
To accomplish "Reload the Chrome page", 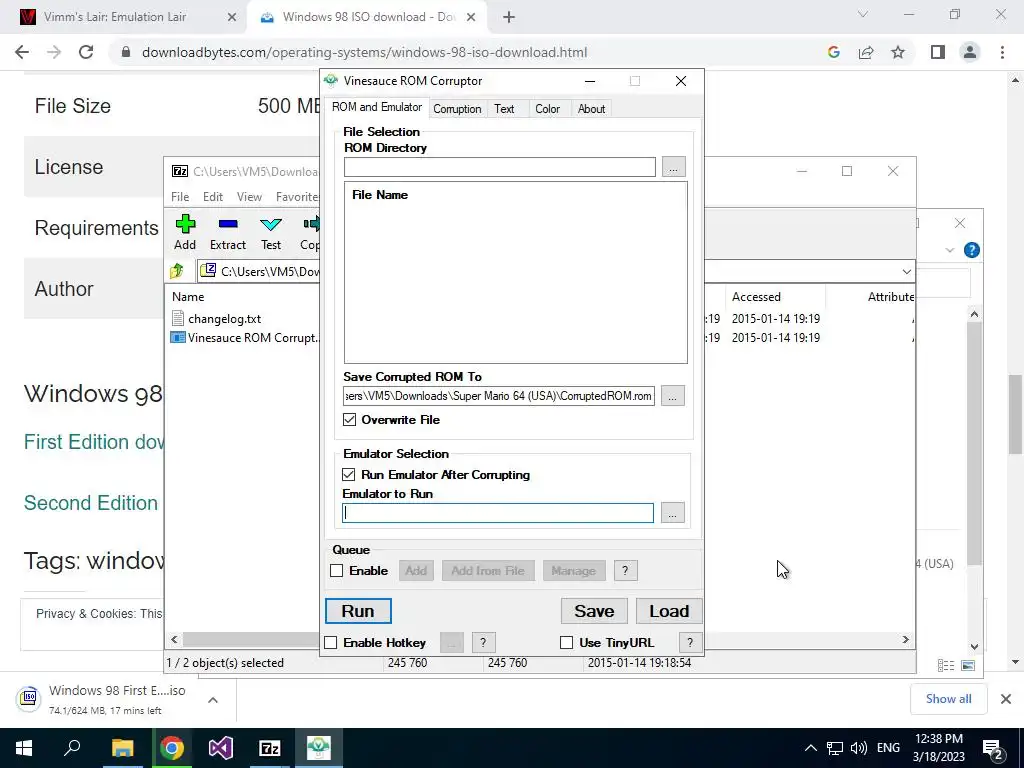I will coord(86,52).
